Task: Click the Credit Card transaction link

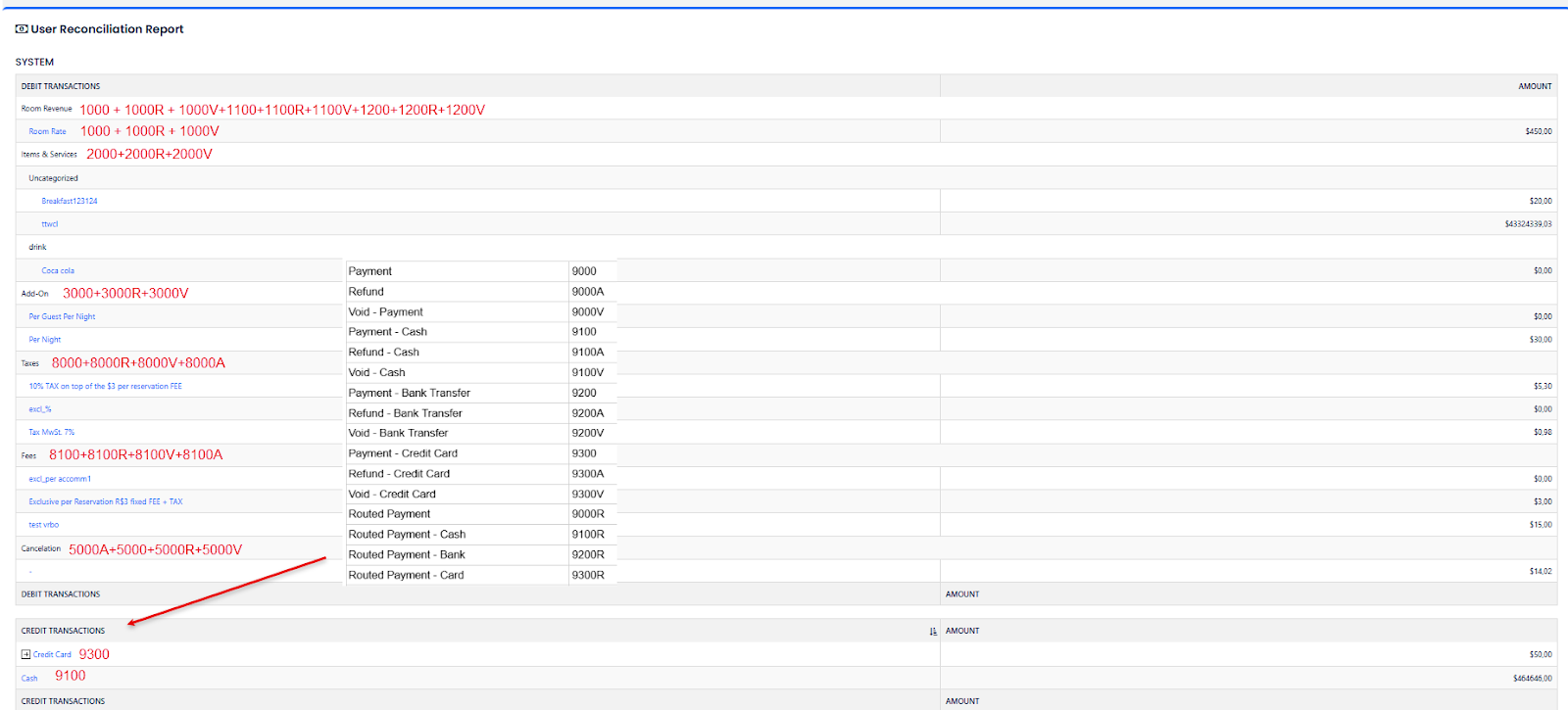Action: click(x=52, y=654)
